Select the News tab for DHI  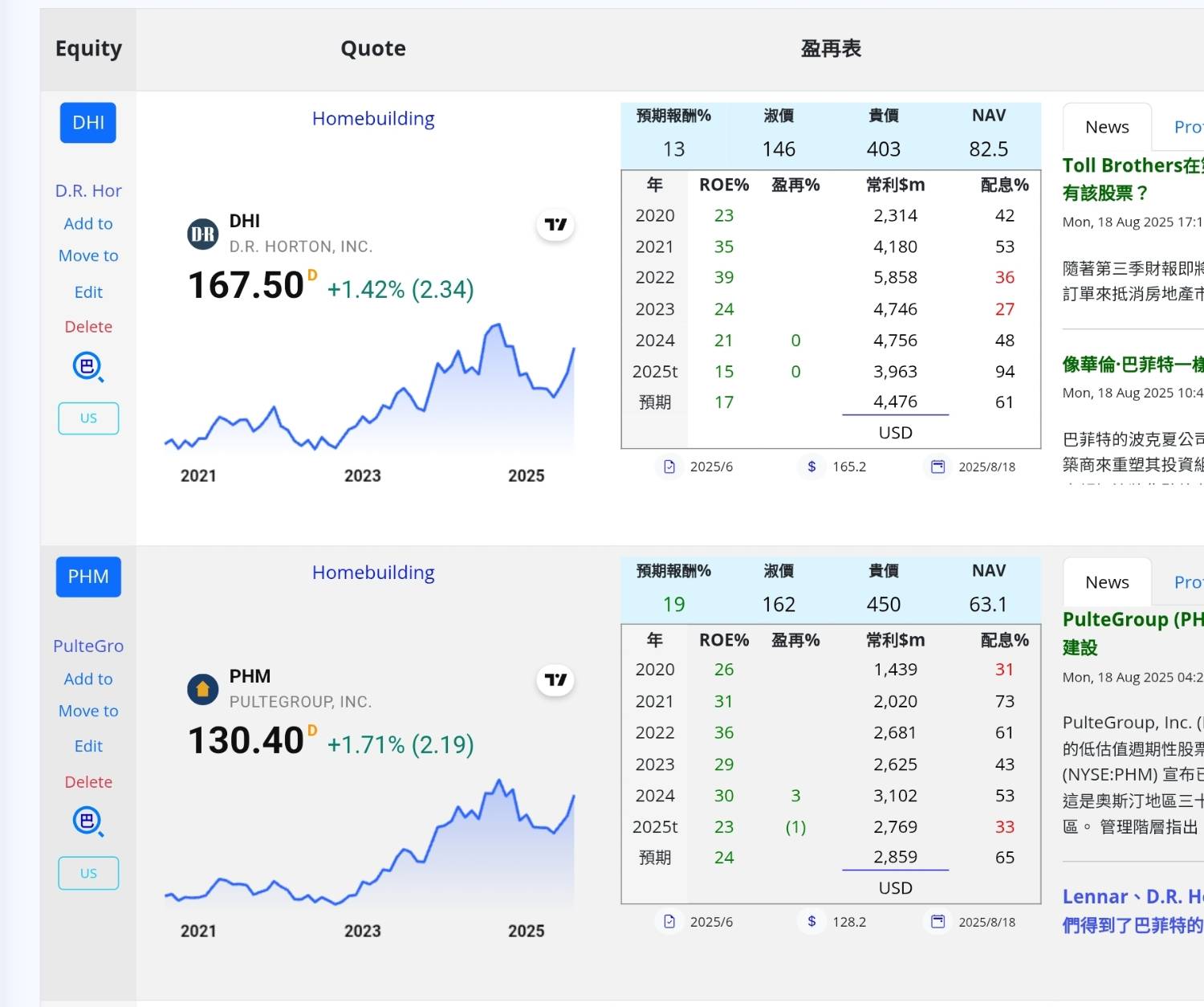(1107, 127)
